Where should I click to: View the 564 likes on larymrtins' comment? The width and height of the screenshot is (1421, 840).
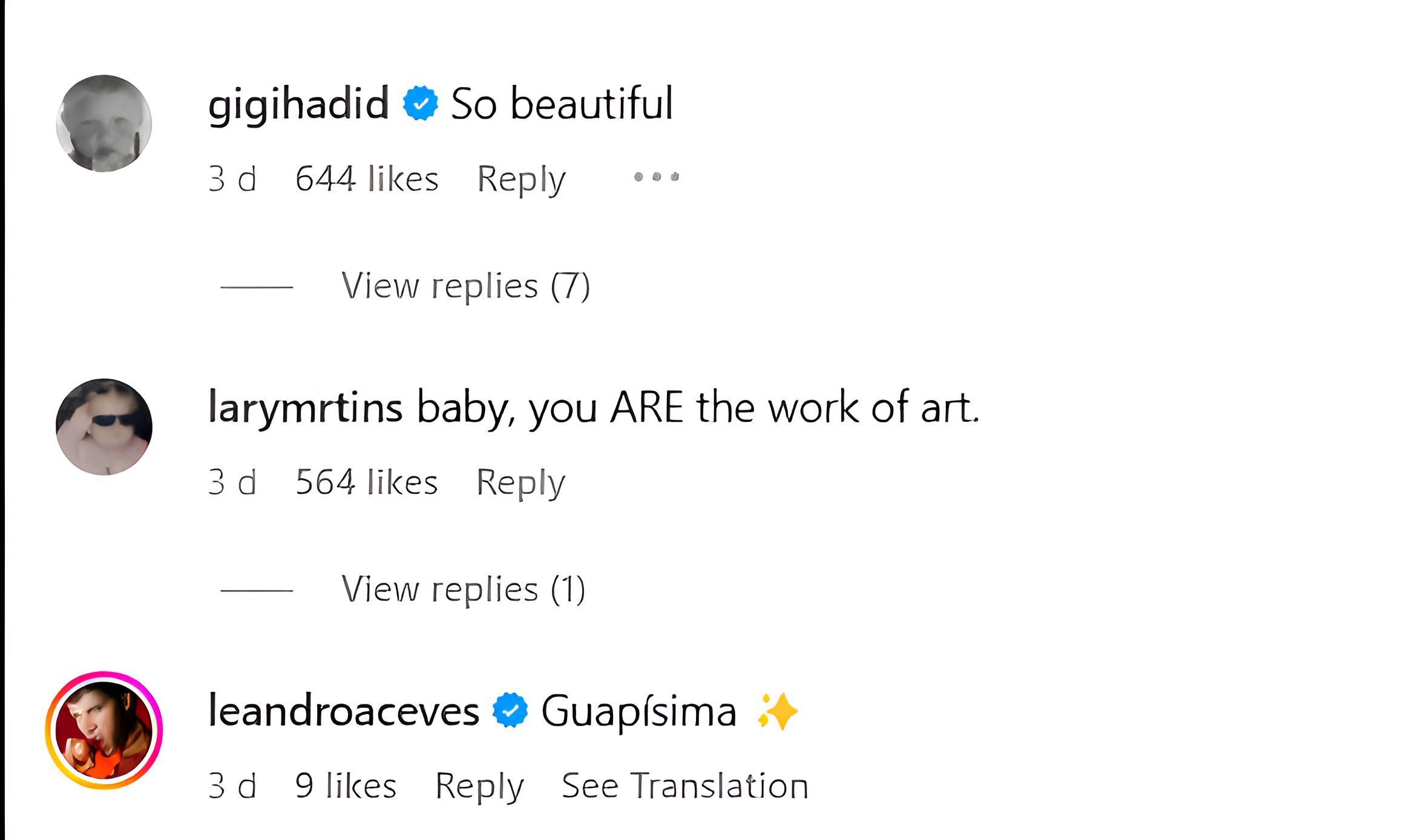(366, 483)
